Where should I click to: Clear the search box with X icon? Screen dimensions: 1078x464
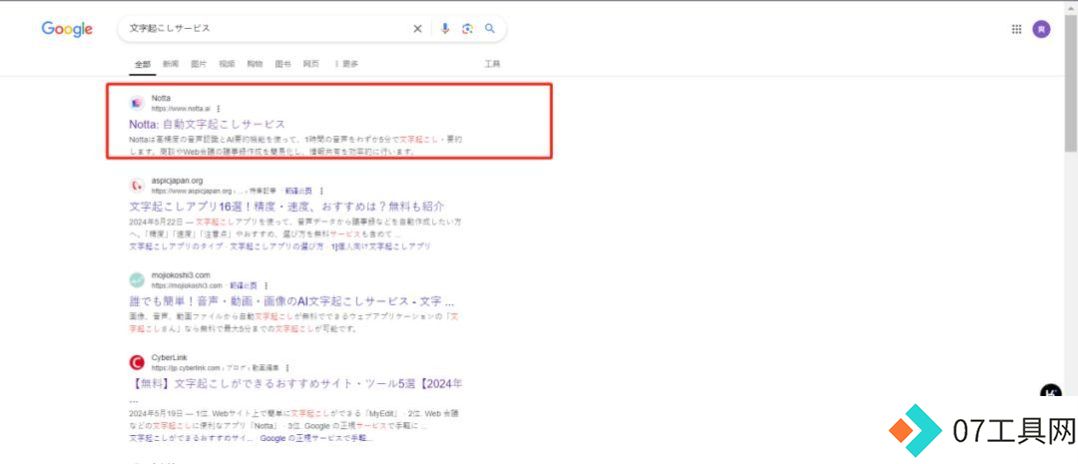point(417,29)
